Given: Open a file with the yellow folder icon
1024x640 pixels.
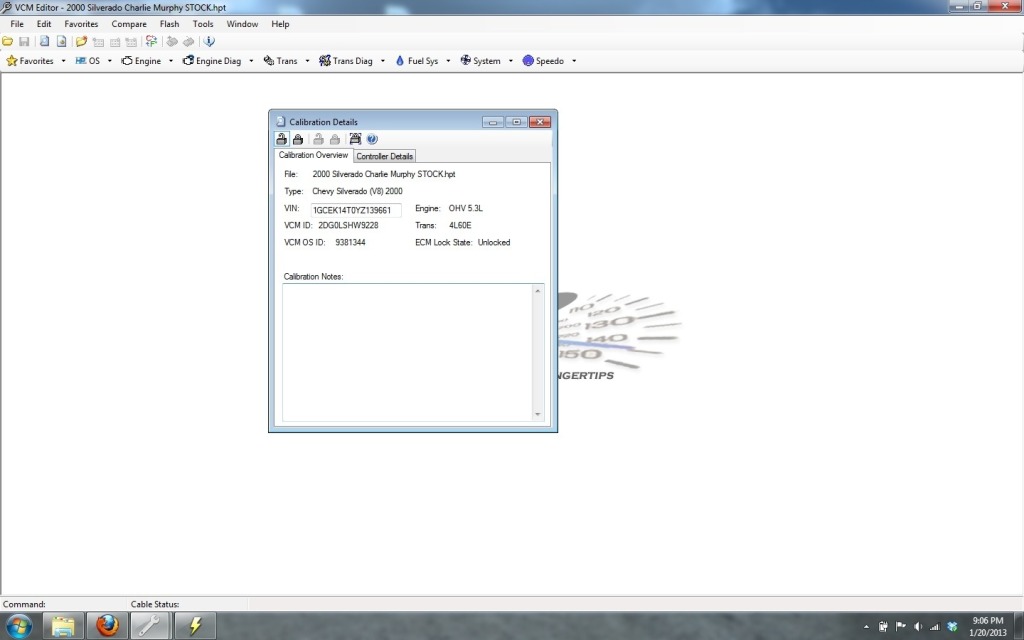Looking at the screenshot, I should pos(7,41).
